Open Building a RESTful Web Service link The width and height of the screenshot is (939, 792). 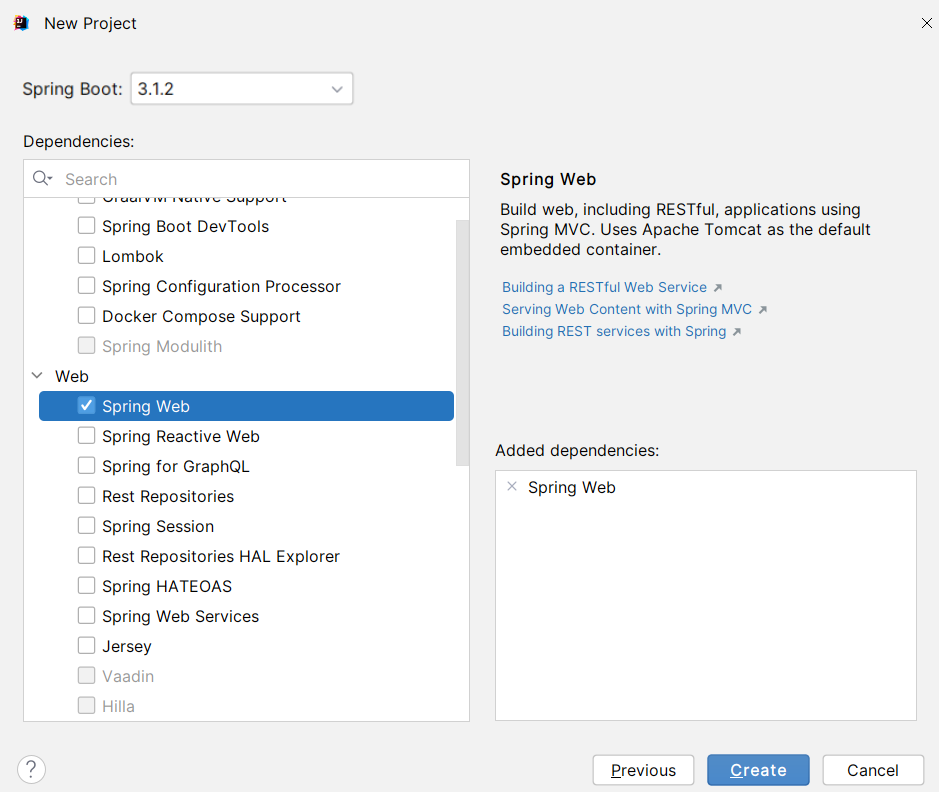tap(604, 287)
